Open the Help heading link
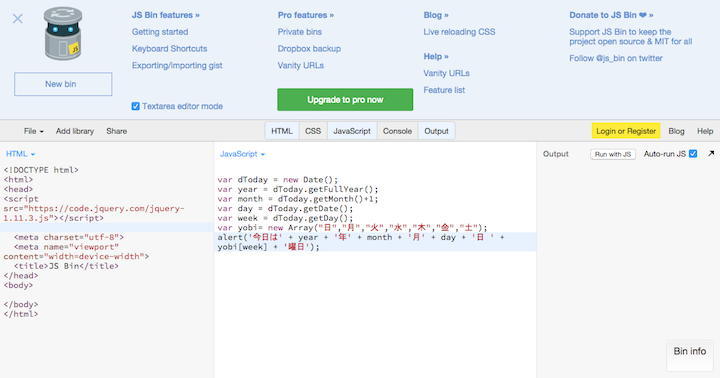The width and height of the screenshot is (720, 378). [436, 56]
